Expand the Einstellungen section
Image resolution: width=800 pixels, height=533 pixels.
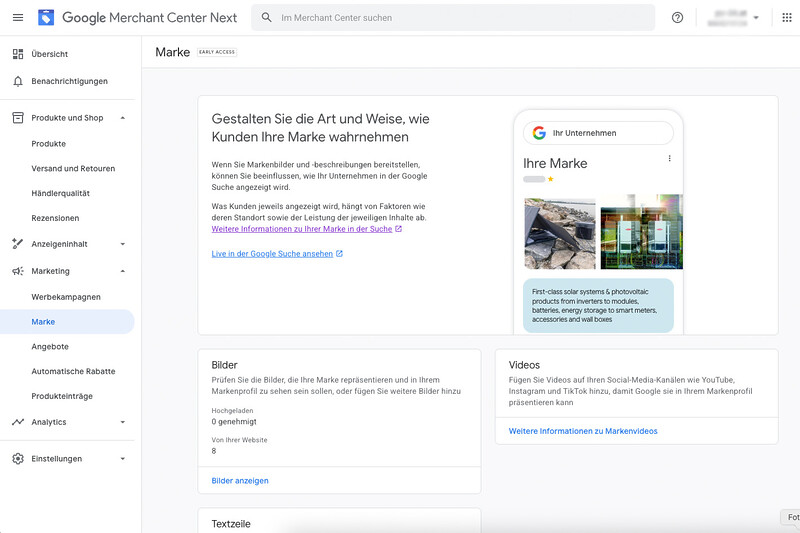coord(122,459)
